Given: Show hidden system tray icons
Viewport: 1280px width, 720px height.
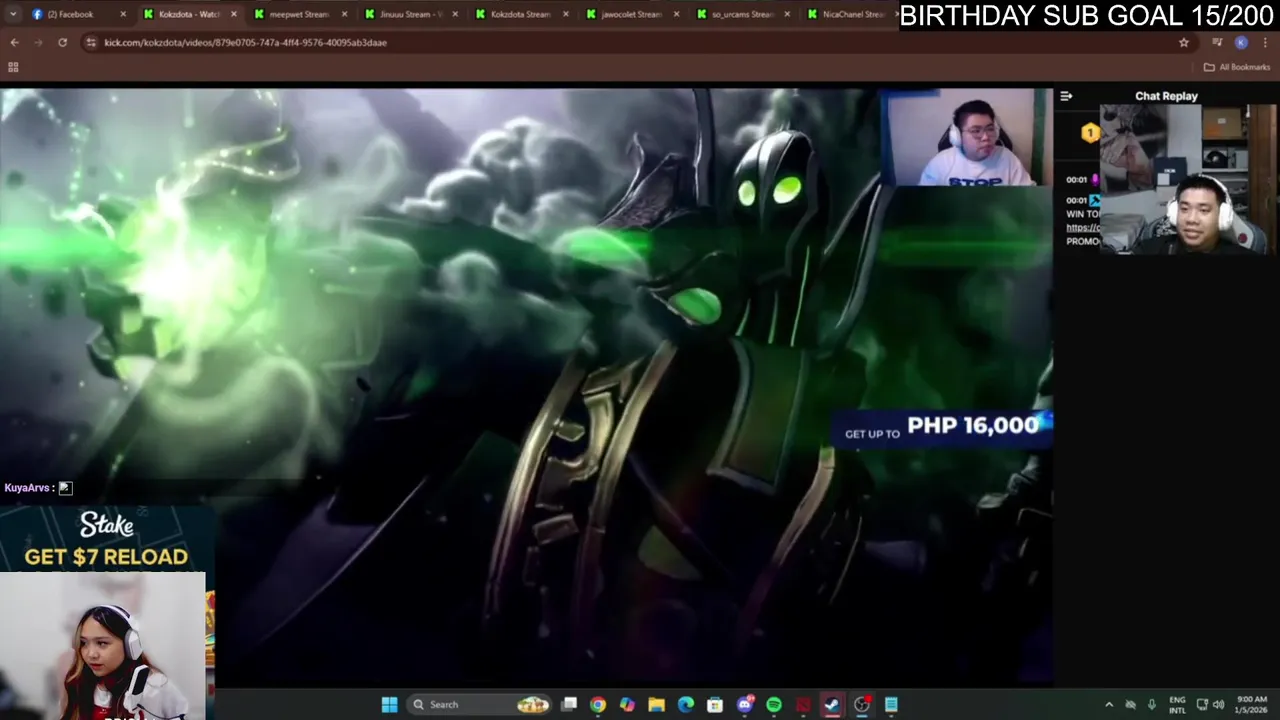Looking at the screenshot, I should [x=1108, y=704].
